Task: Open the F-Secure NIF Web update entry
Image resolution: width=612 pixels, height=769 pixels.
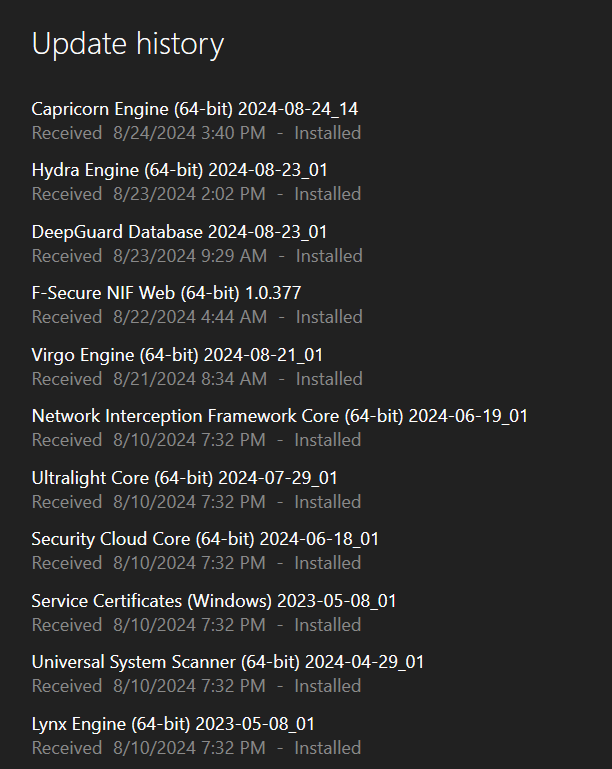Action: coord(166,293)
